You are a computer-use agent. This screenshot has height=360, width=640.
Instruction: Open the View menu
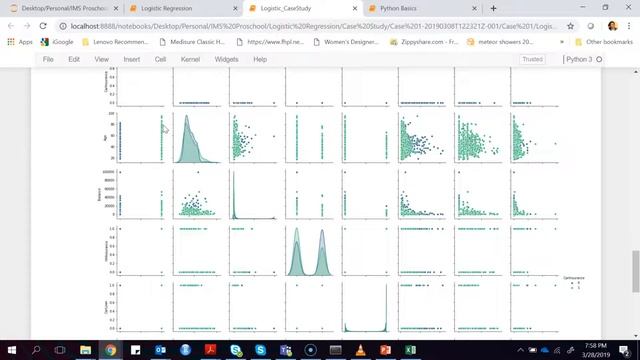[102, 59]
